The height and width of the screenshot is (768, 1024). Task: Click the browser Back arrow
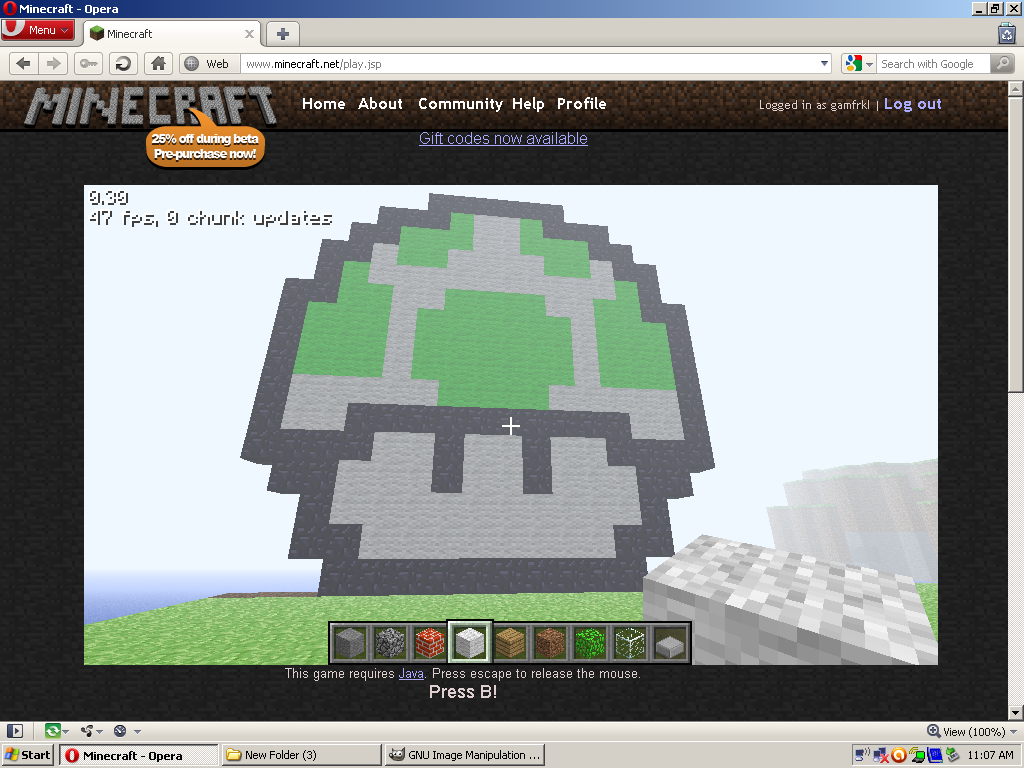coord(23,63)
